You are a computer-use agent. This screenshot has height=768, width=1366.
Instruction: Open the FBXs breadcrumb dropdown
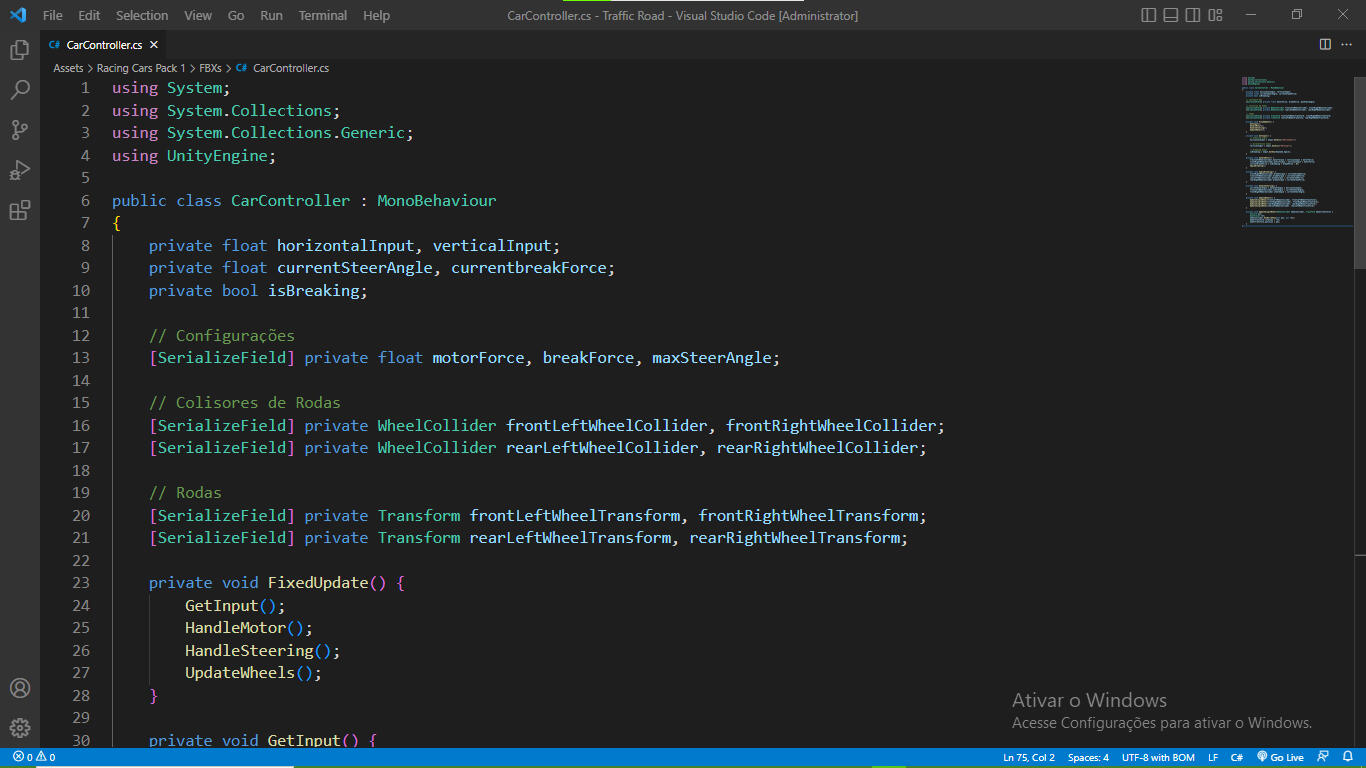click(210, 67)
